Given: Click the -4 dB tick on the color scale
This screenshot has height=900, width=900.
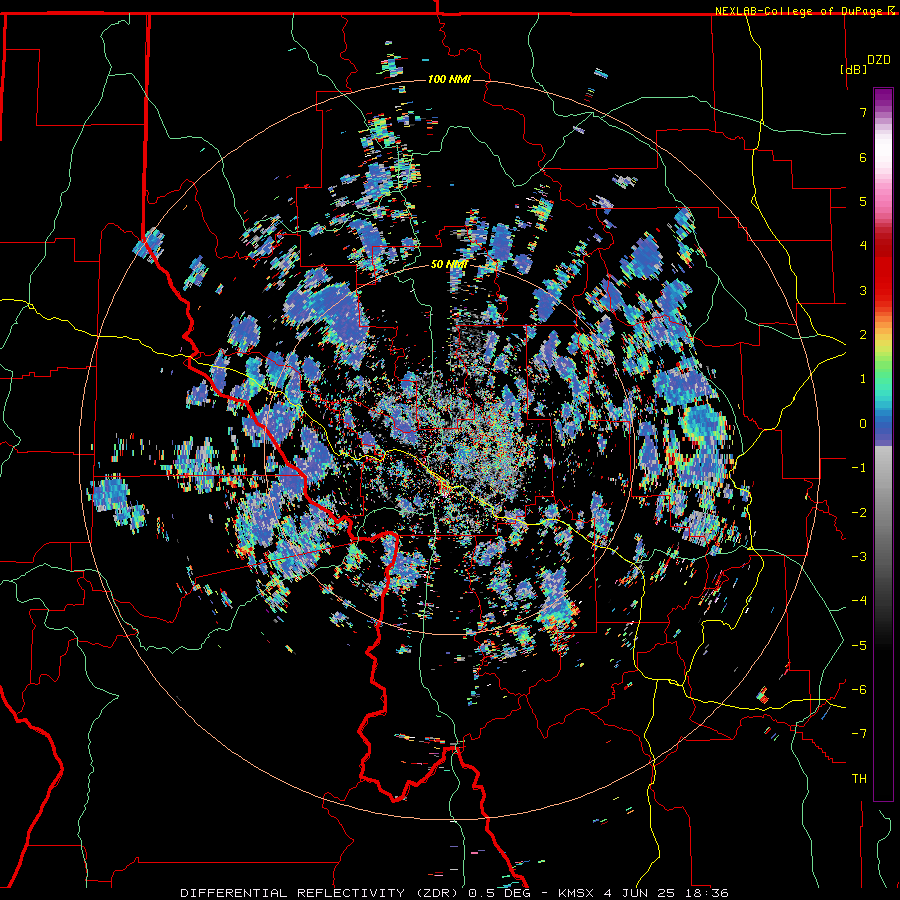Looking at the screenshot, I should coord(859,601).
